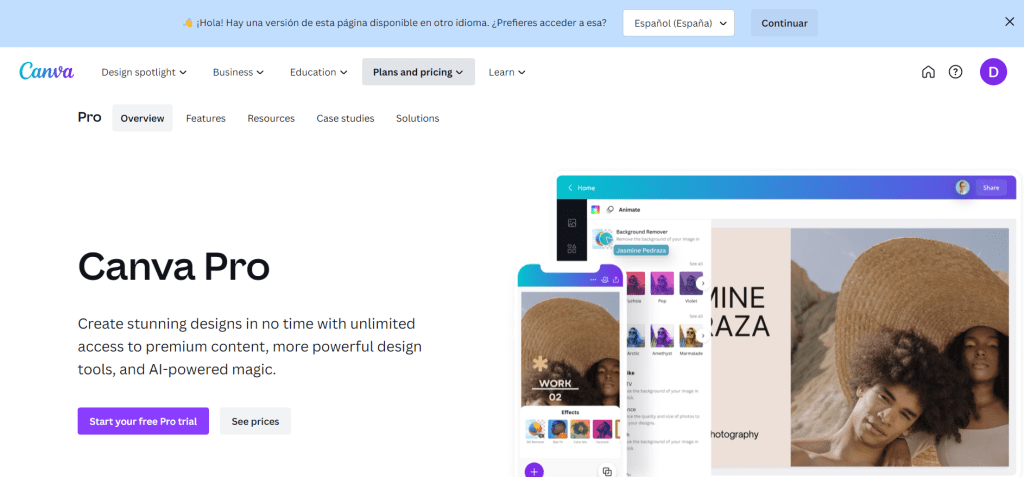Viewport: 1024px width, 477px height.
Task: Click purple plus button on phone mockup
Action: pyautogui.click(x=534, y=469)
